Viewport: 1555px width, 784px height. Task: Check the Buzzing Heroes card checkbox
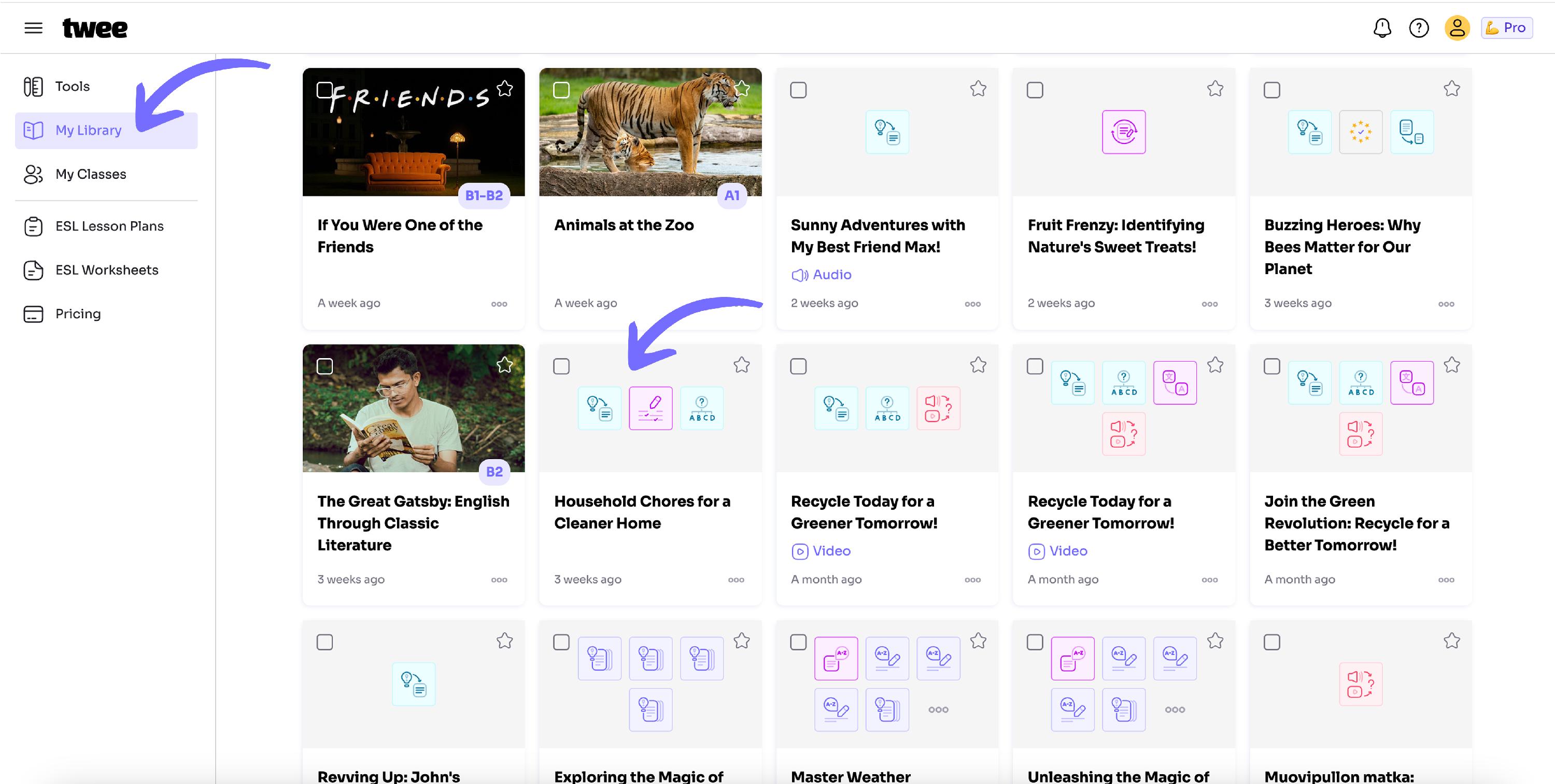coord(1272,90)
